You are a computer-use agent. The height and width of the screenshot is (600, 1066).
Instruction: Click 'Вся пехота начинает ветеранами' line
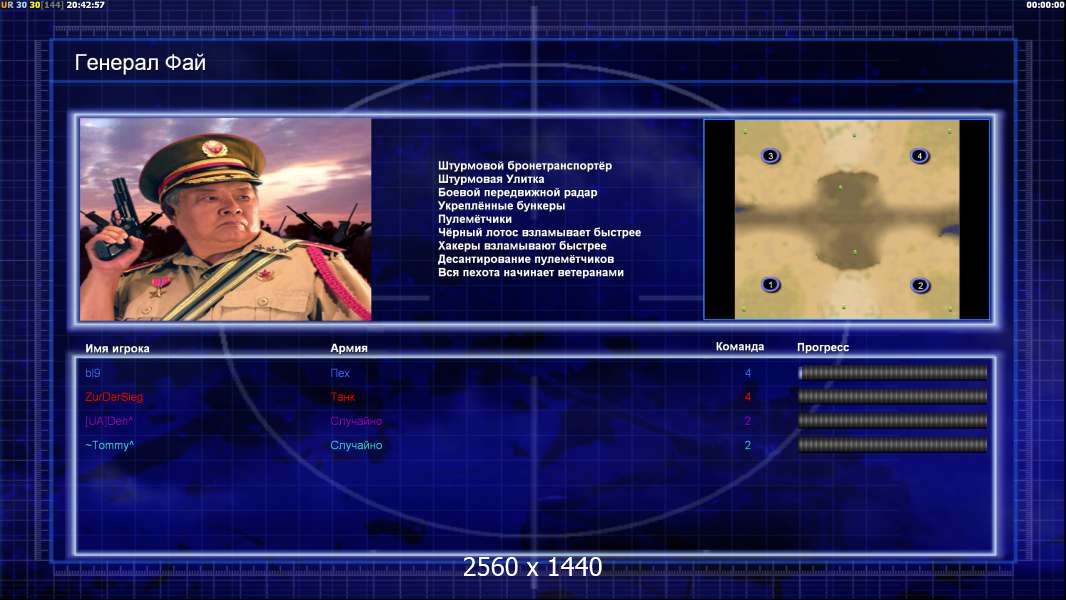coord(531,272)
